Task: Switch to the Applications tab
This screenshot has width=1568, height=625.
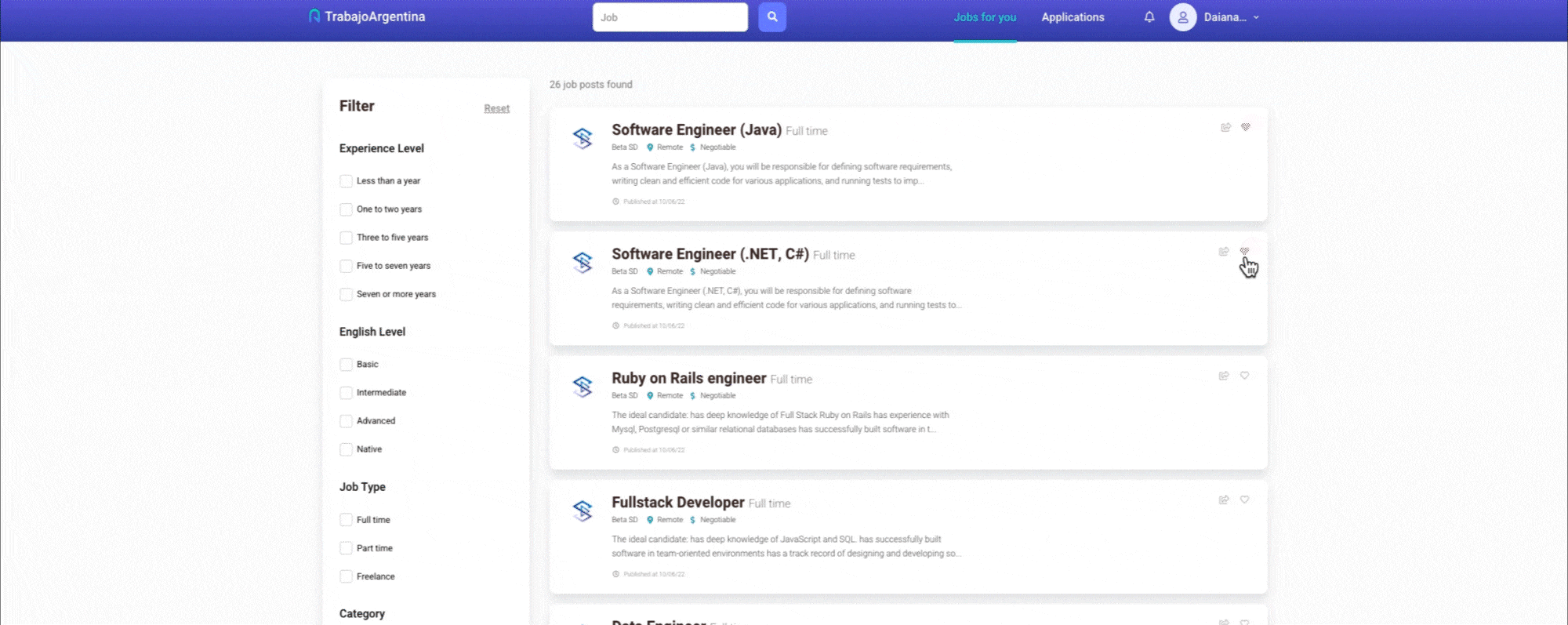Action: [x=1072, y=17]
